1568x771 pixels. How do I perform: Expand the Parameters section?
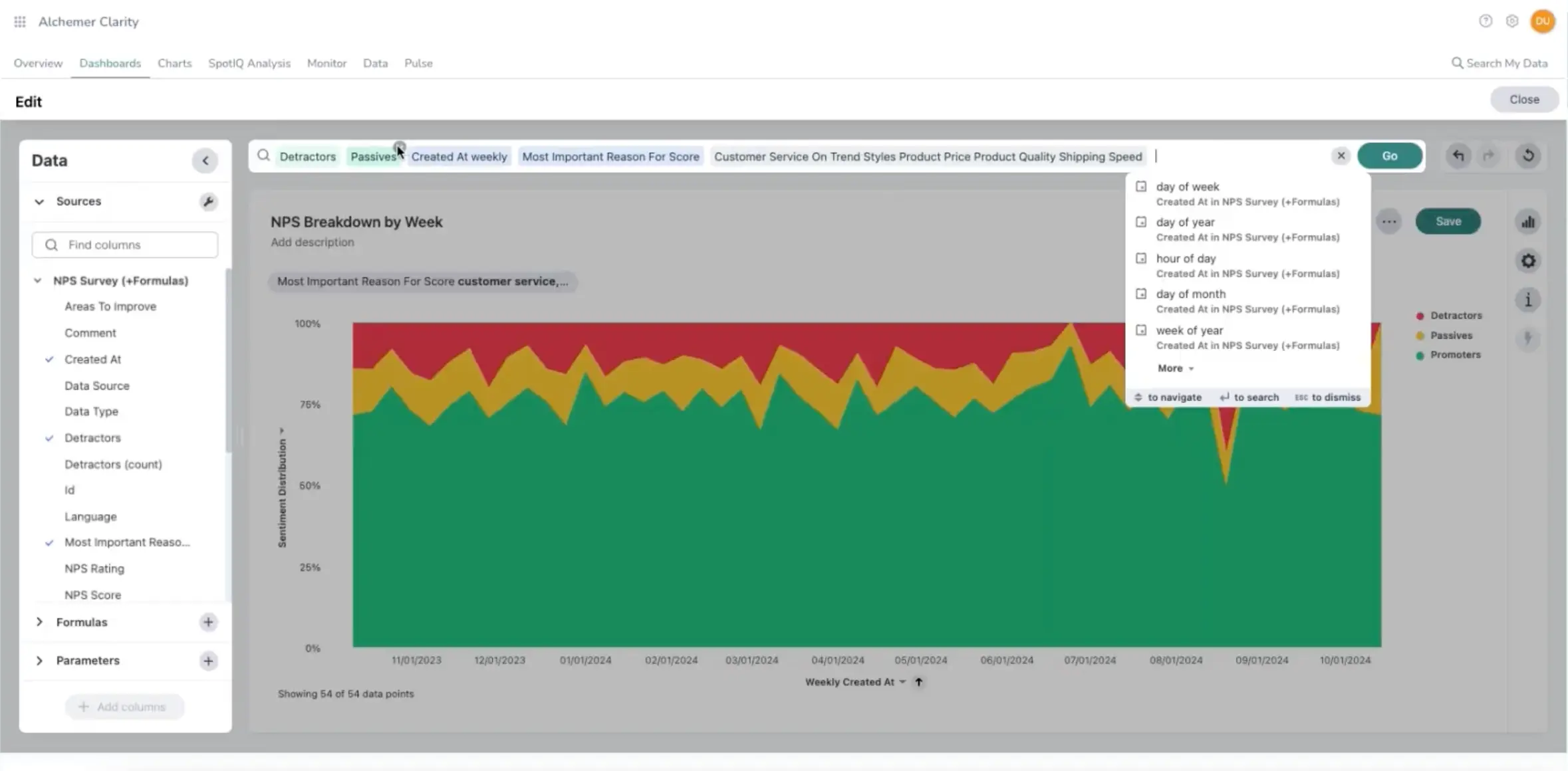click(x=39, y=661)
